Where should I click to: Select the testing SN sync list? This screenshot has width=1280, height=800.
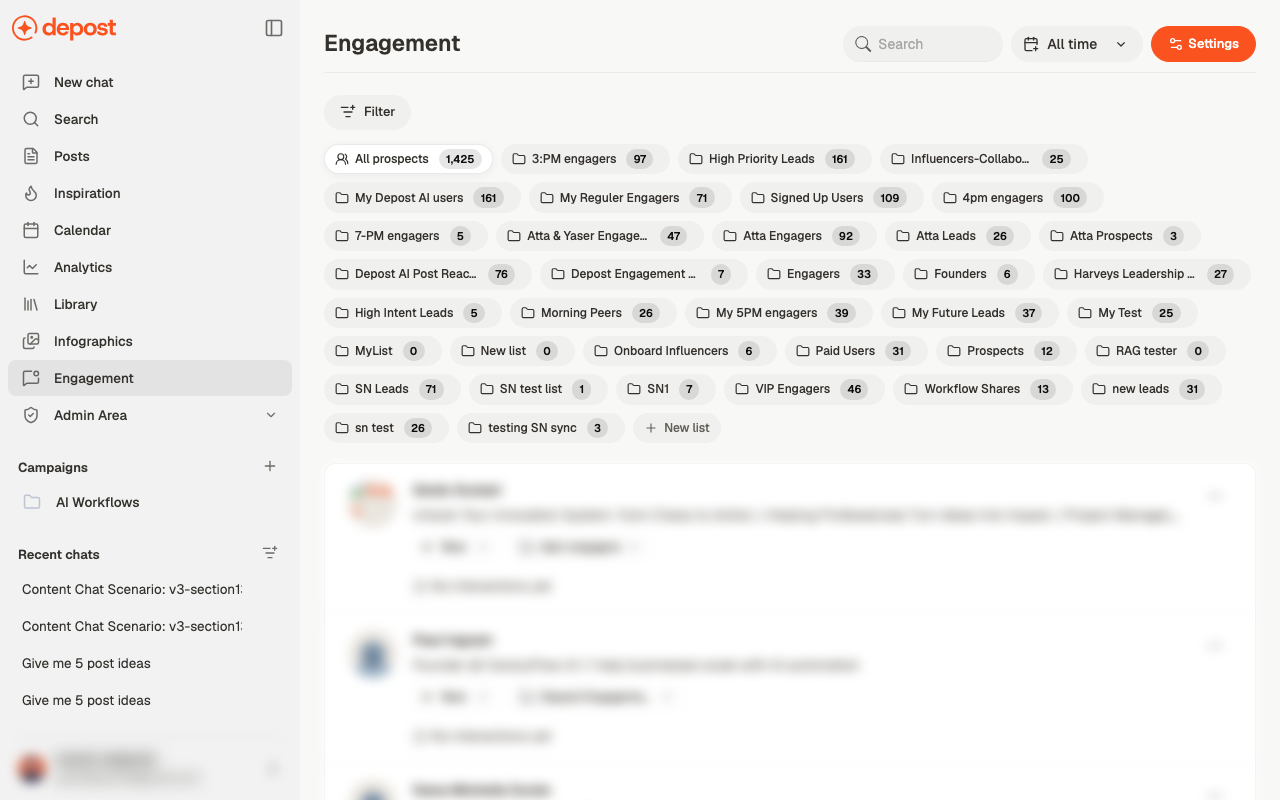pyautogui.click(x=540, y=428)
